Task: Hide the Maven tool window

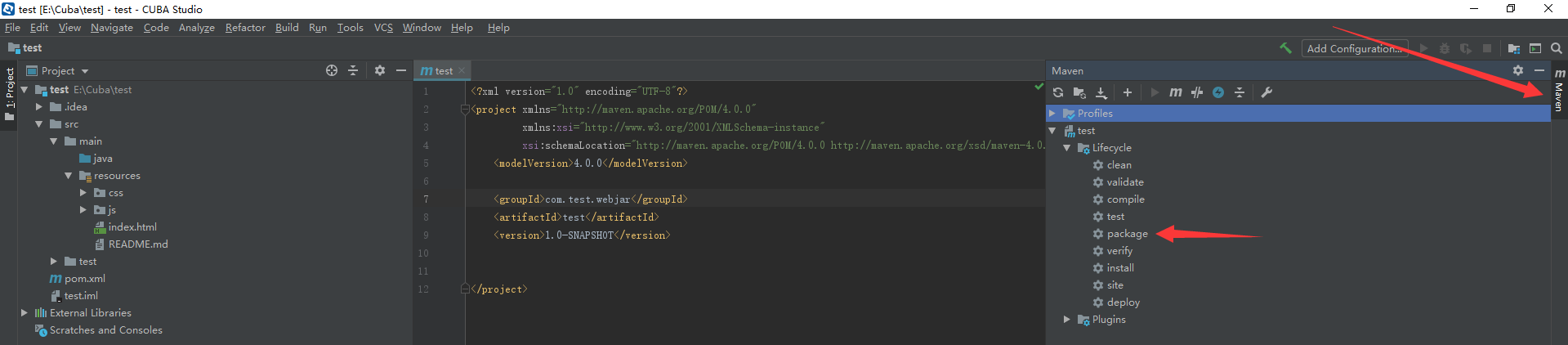Action: pyautogui.click(x=1539, y=71)
